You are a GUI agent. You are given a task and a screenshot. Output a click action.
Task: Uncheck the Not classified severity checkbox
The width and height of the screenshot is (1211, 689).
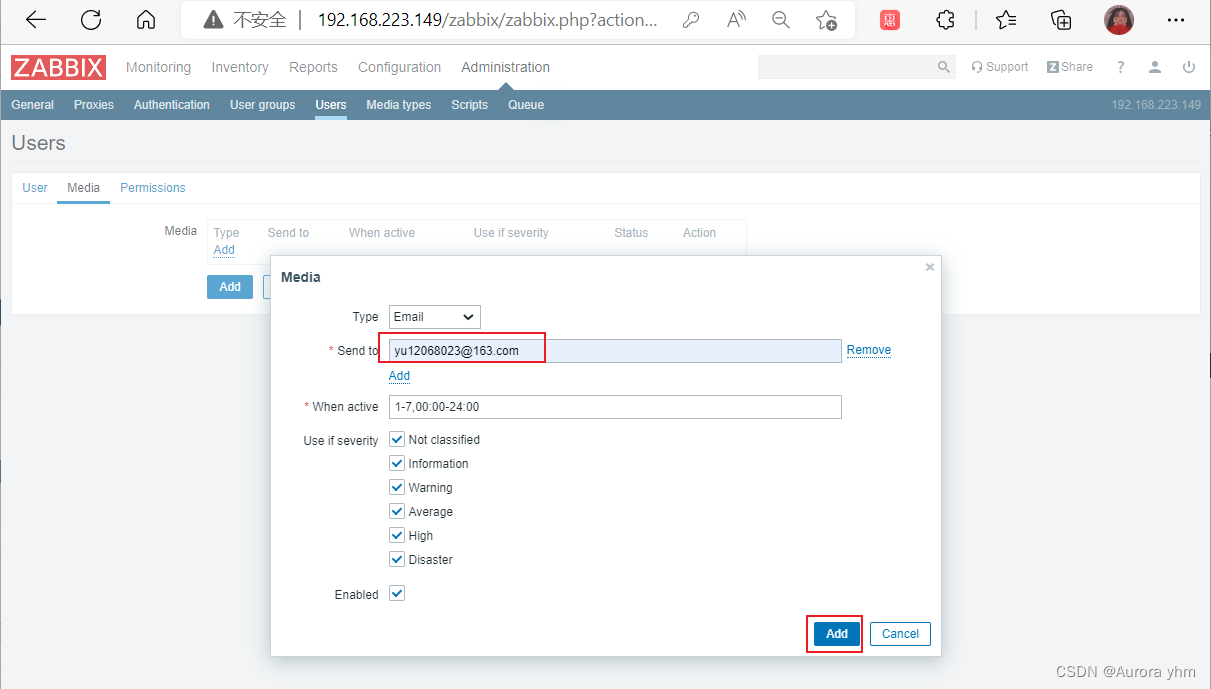tap(397, 439)
